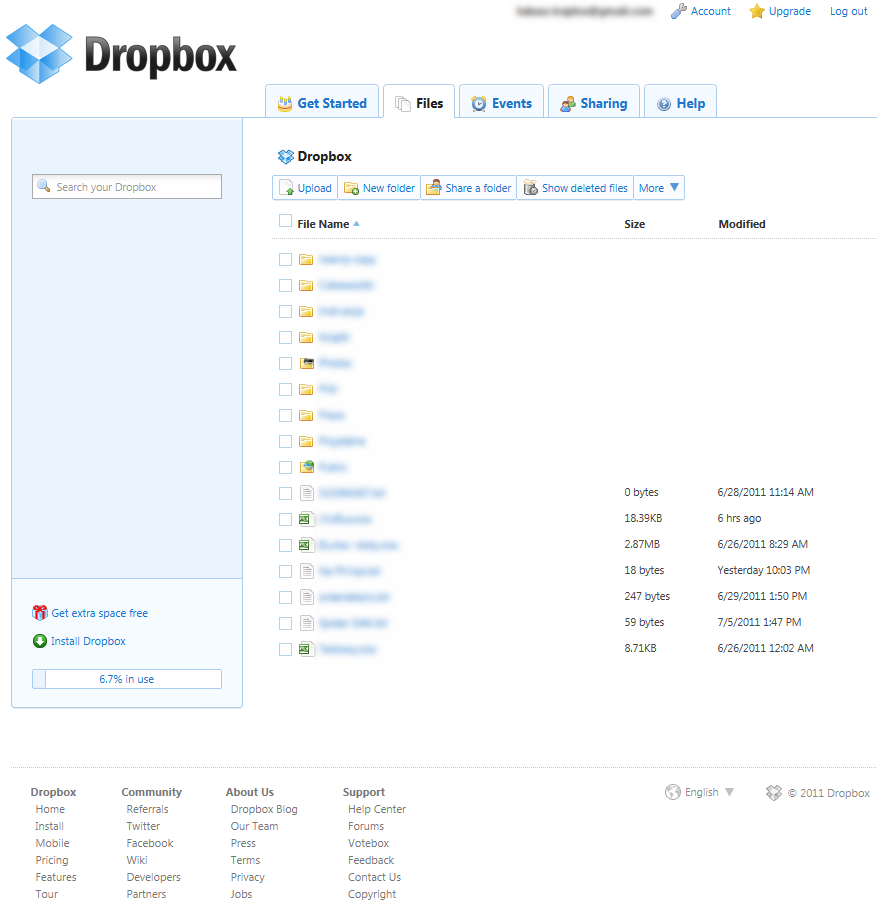Click the Share a folder icon

pyautogui.click(x=434, y=187)
